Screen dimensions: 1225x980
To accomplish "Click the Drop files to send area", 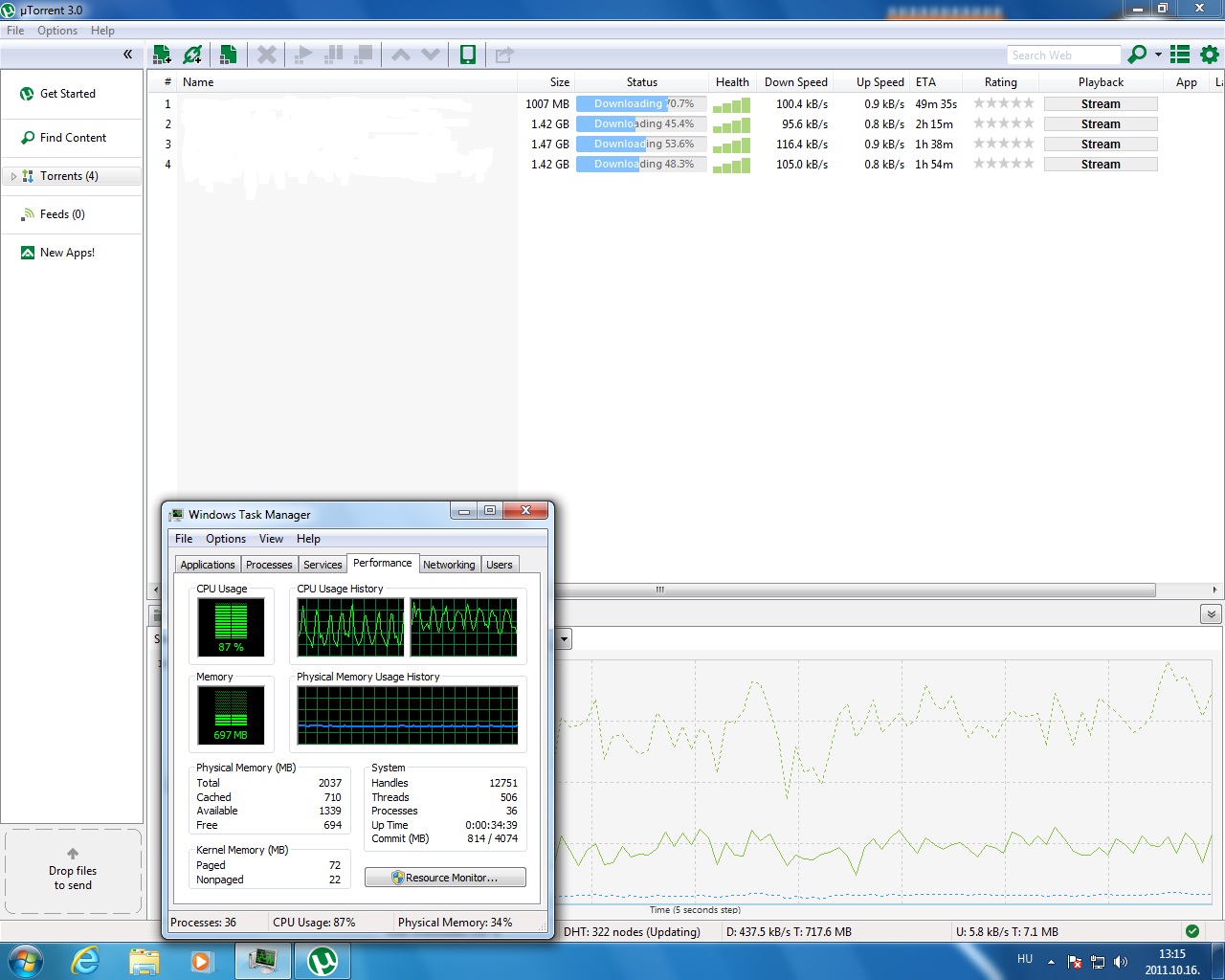I will [x=73, y=872].
